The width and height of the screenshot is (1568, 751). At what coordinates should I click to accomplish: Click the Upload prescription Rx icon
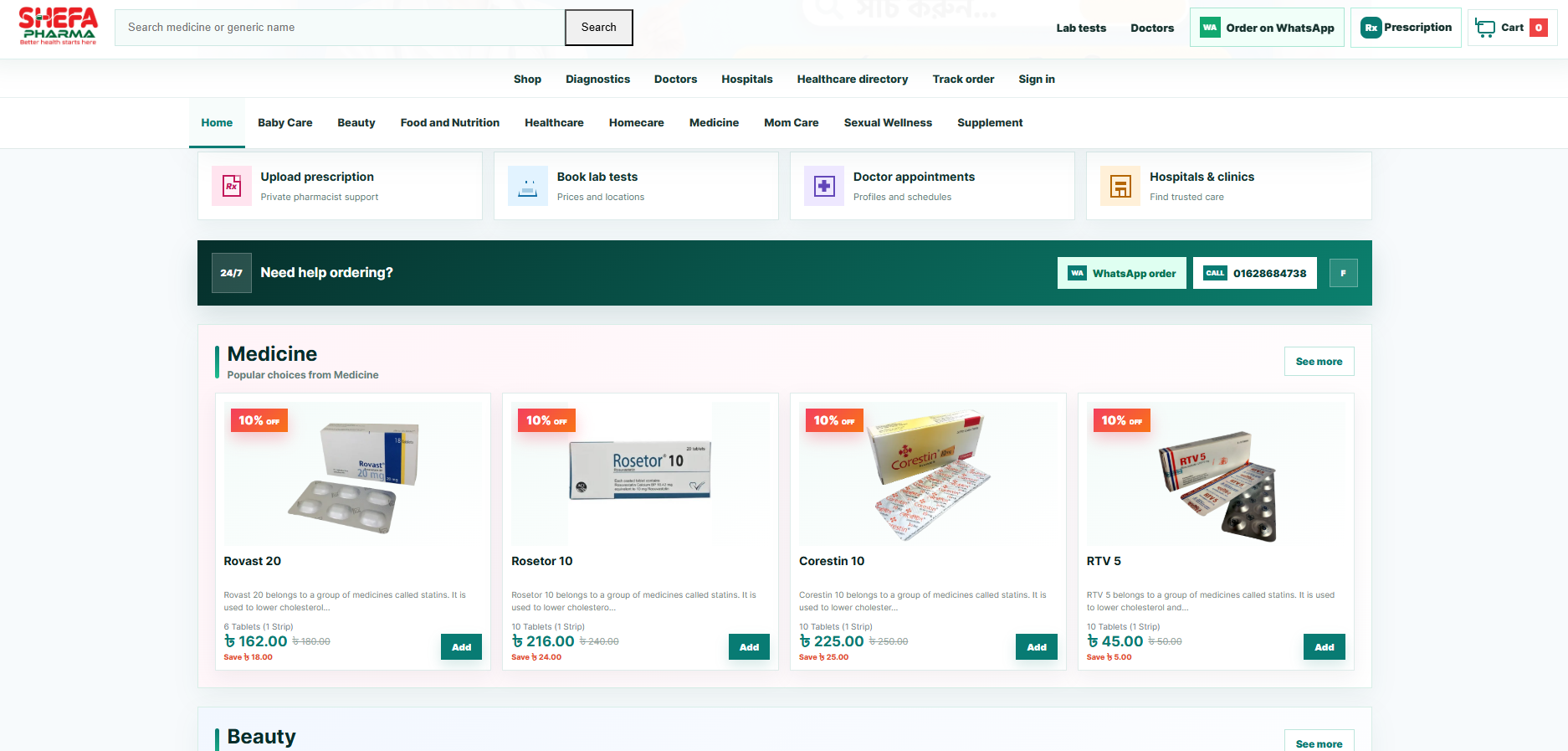(x=232, y=186)
